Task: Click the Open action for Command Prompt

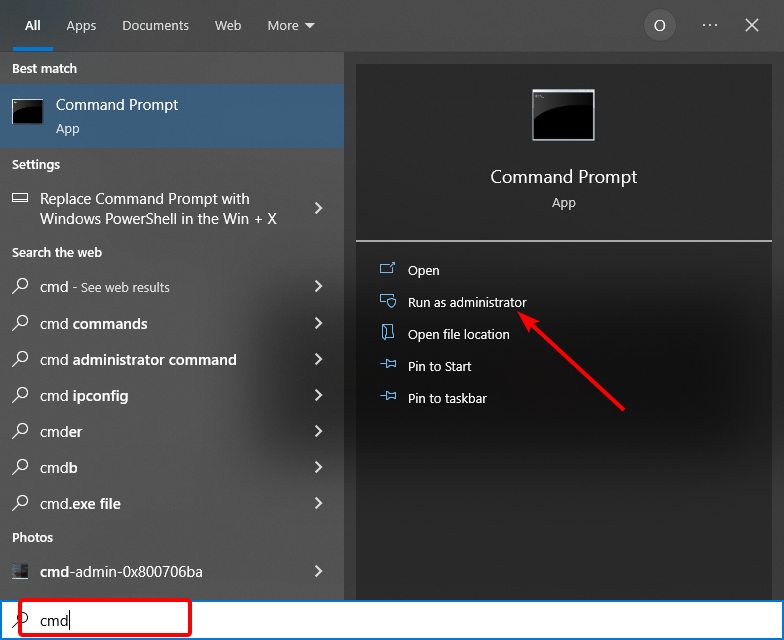Action: [x=423, y=270]
